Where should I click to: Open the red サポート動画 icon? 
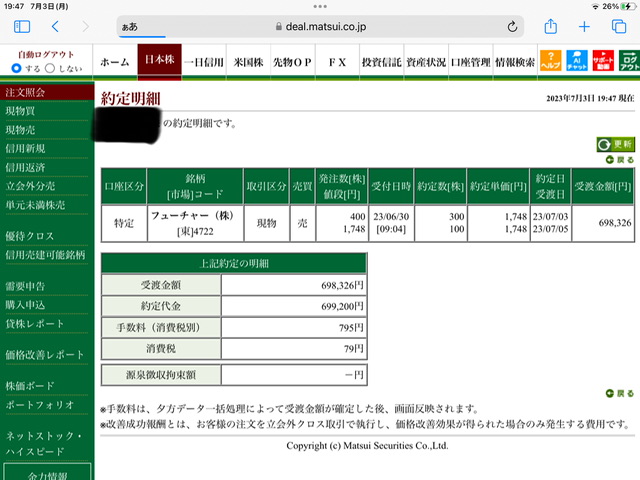tap(603, 61)
